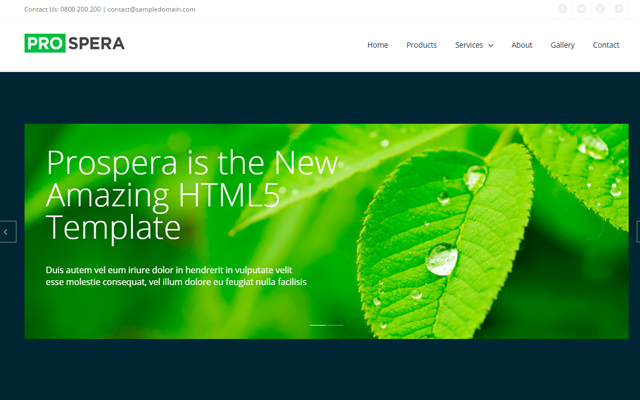Open the Twitter social icon
Image resolution: width=640 pixels, height=400 pixels.
pyautogui.click(x=581, y=9)
